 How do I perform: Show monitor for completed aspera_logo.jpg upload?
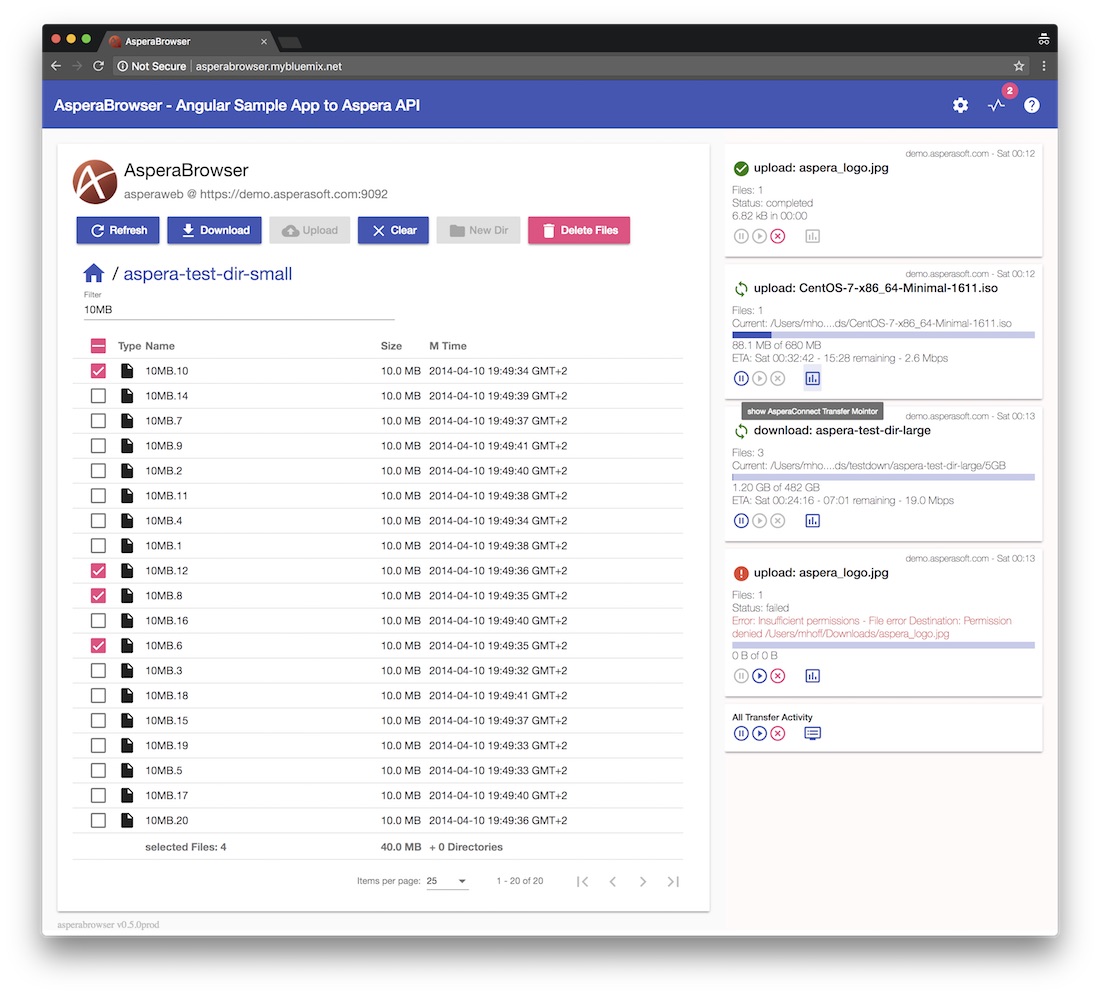[812, 236]
